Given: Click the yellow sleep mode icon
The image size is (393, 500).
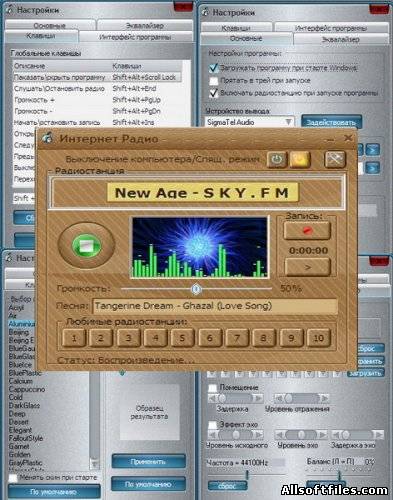Looking at the screenshot, I should (x=300, y=160).
